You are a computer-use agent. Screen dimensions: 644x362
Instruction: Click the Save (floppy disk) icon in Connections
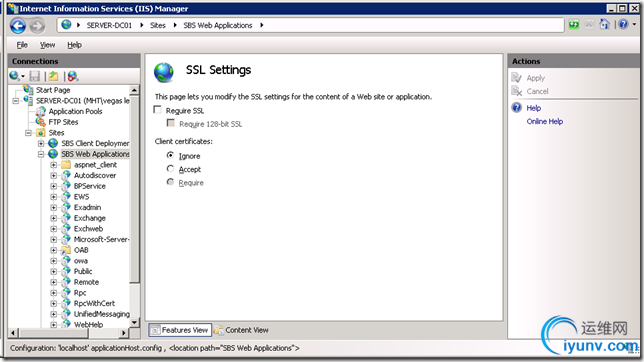pos(35,76)
